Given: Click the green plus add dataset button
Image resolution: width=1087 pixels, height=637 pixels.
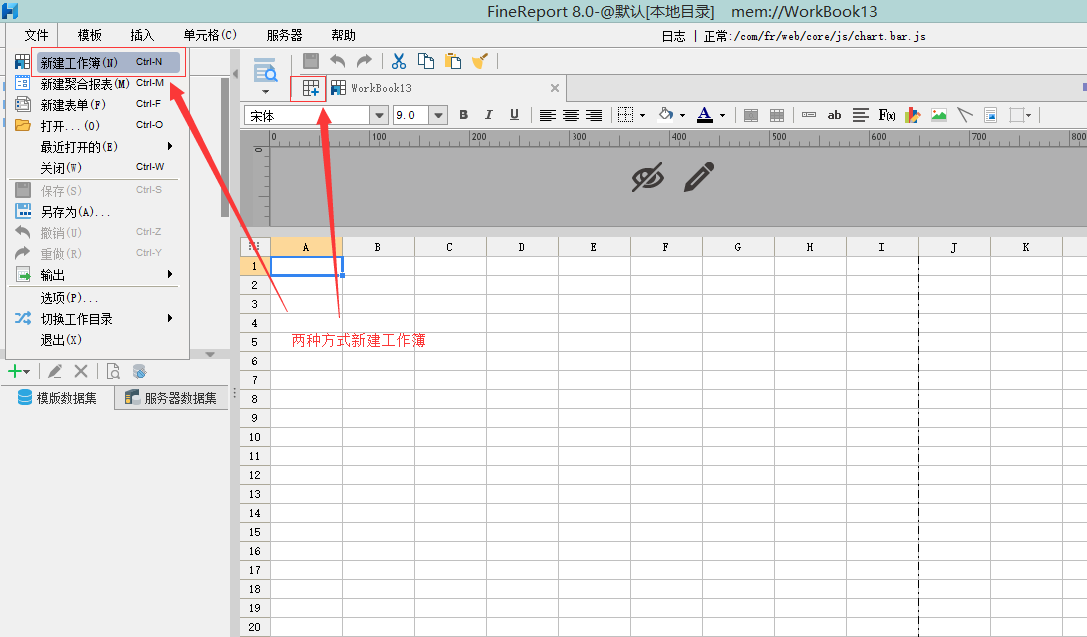Looking at the screenshot, I should click(15, 372).
